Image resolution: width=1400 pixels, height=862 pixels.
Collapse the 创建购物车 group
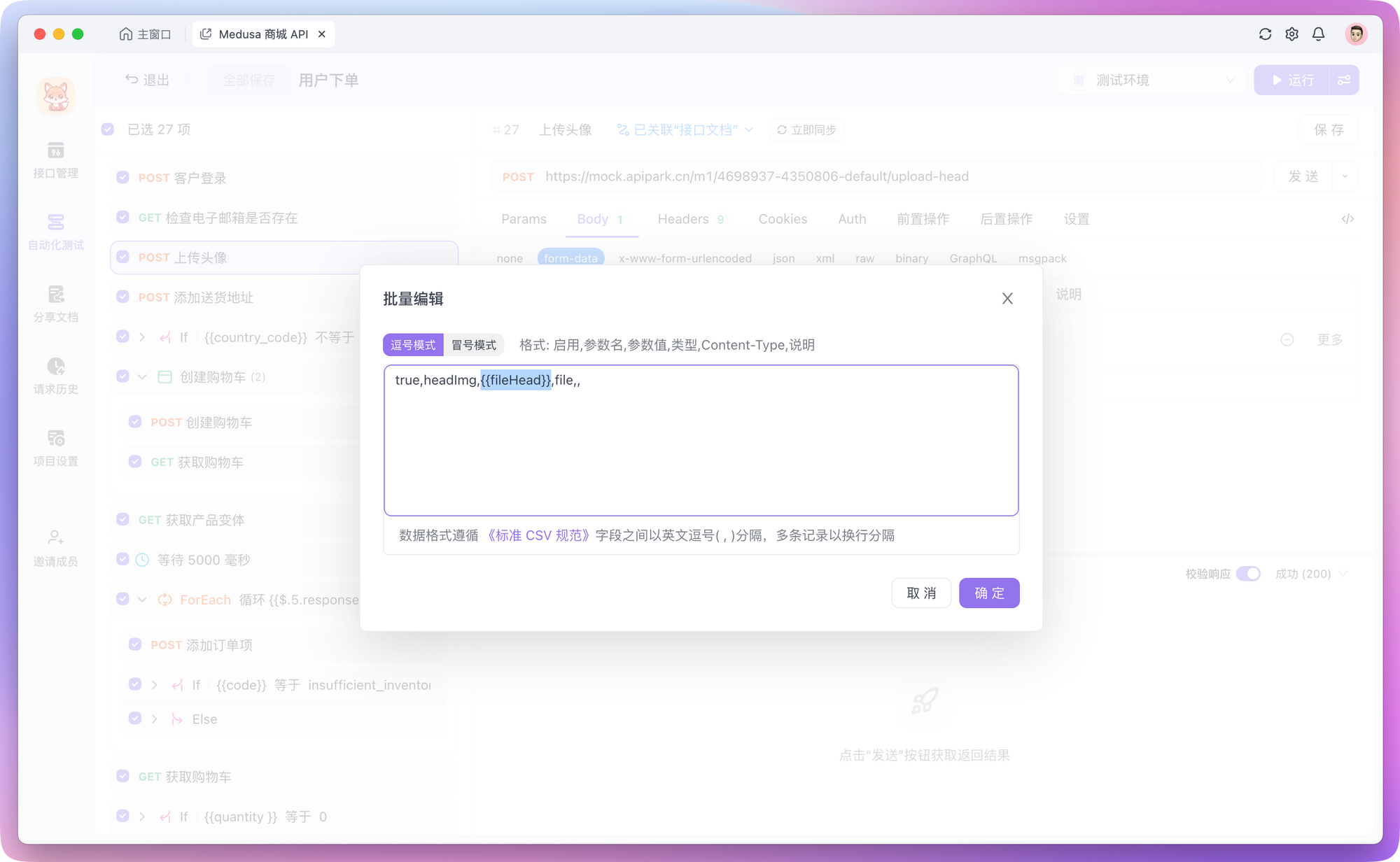point(142,376)
